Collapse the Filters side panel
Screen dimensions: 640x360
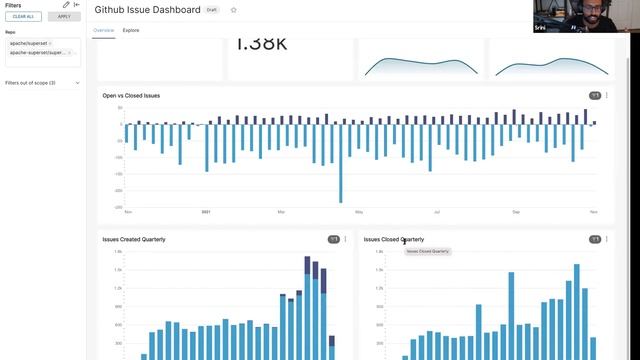point(76,5)
